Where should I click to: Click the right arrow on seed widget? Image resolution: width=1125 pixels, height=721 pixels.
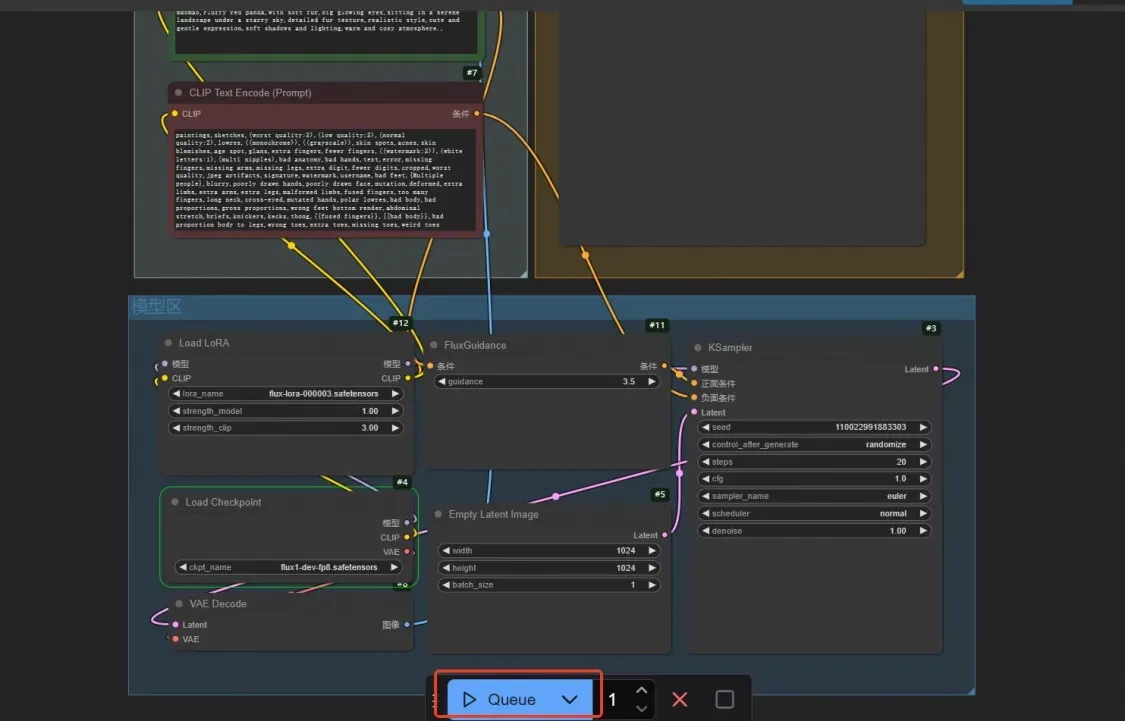click(923, 427)
